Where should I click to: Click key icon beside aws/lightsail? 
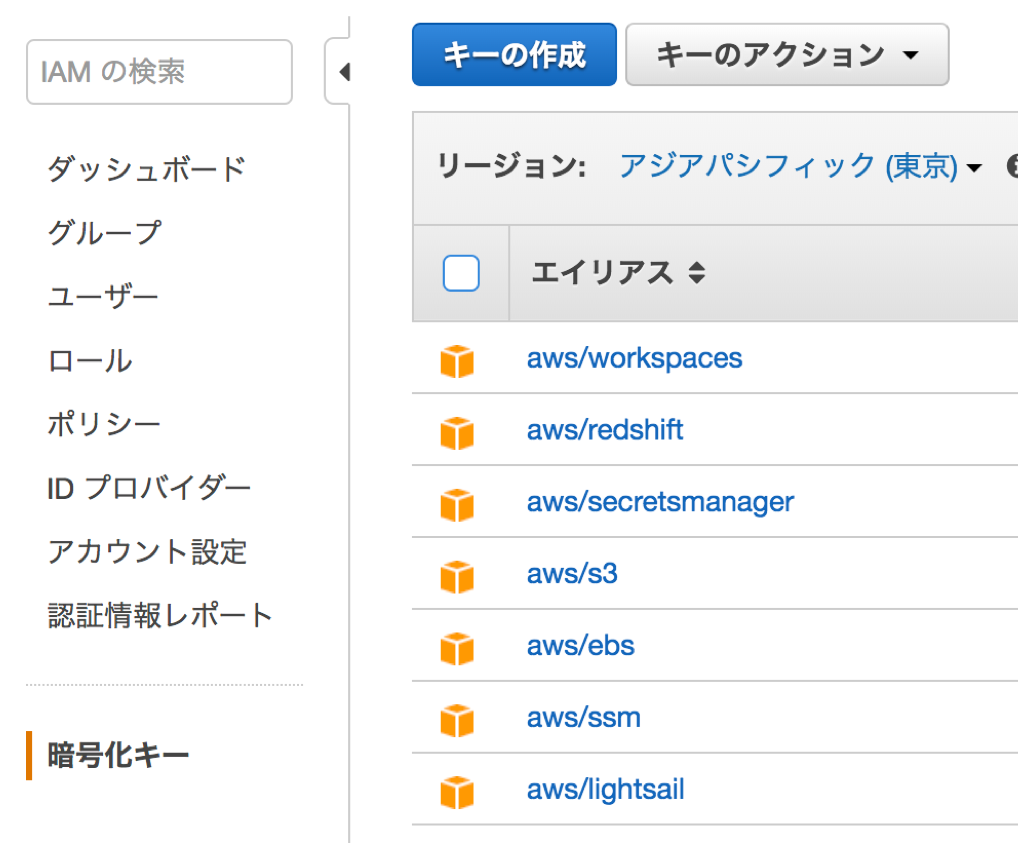point(457,793)
